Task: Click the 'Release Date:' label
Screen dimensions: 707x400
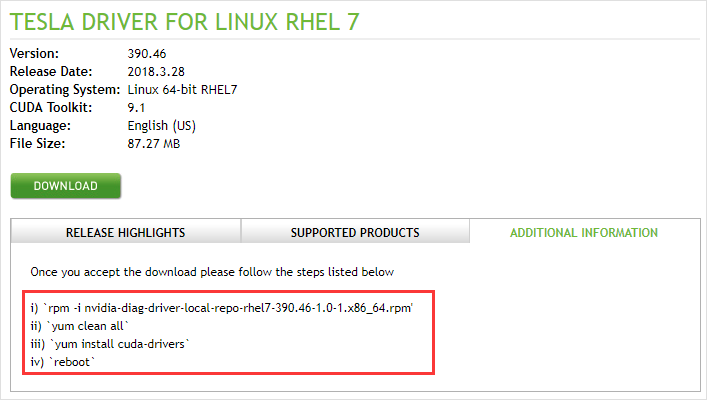Action: pyautogui.click(x=51, y=72)
